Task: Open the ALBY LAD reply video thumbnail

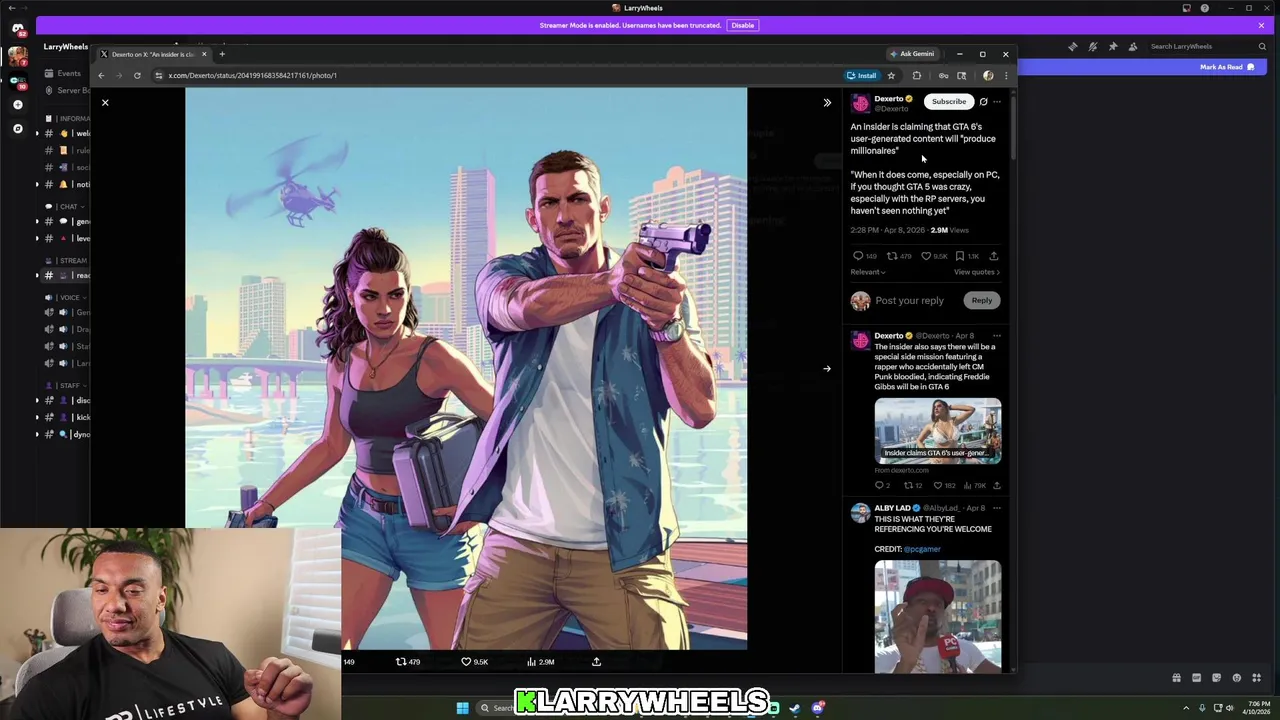Action: click(938, 616)
